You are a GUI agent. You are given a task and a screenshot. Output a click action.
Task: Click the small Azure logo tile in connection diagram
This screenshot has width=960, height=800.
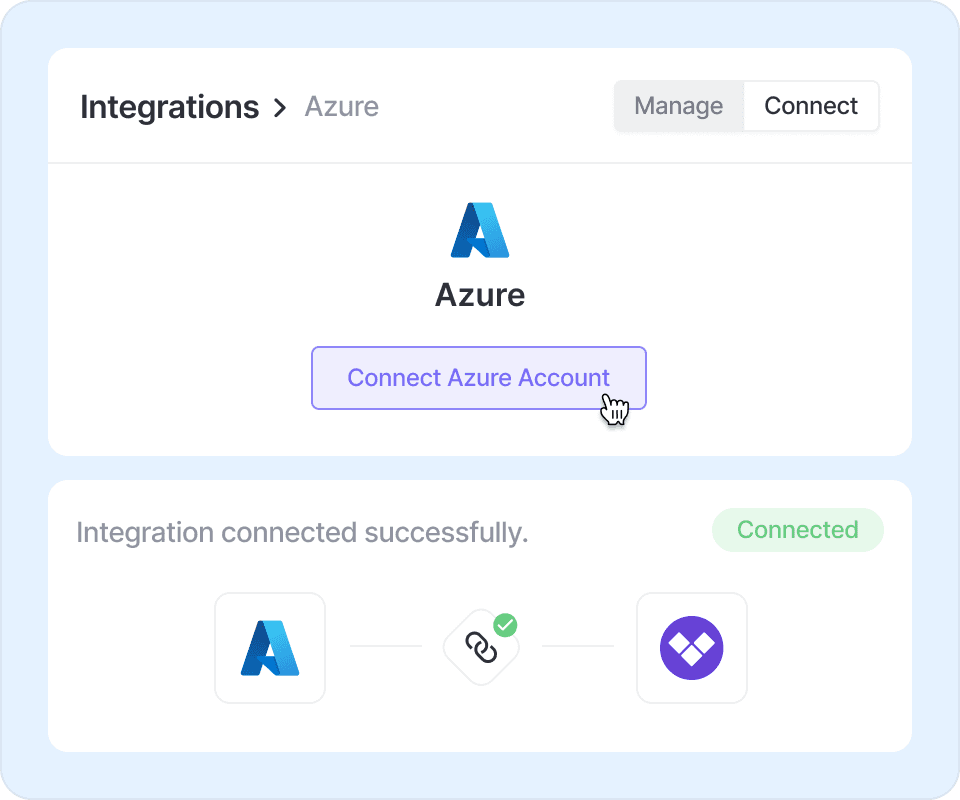[x=270, y=648]
